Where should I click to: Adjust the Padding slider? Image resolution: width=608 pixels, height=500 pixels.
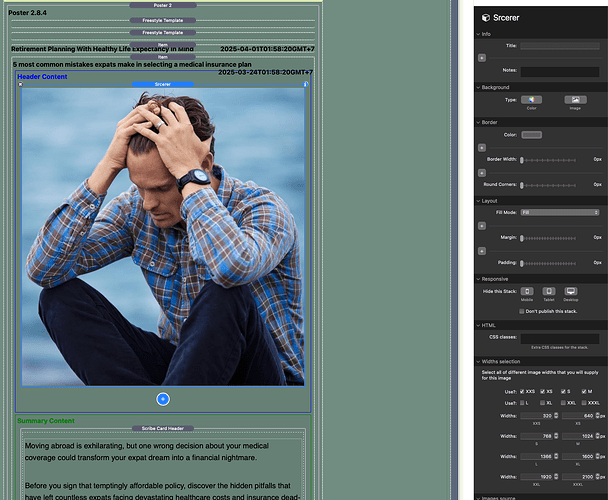(548, 263)
